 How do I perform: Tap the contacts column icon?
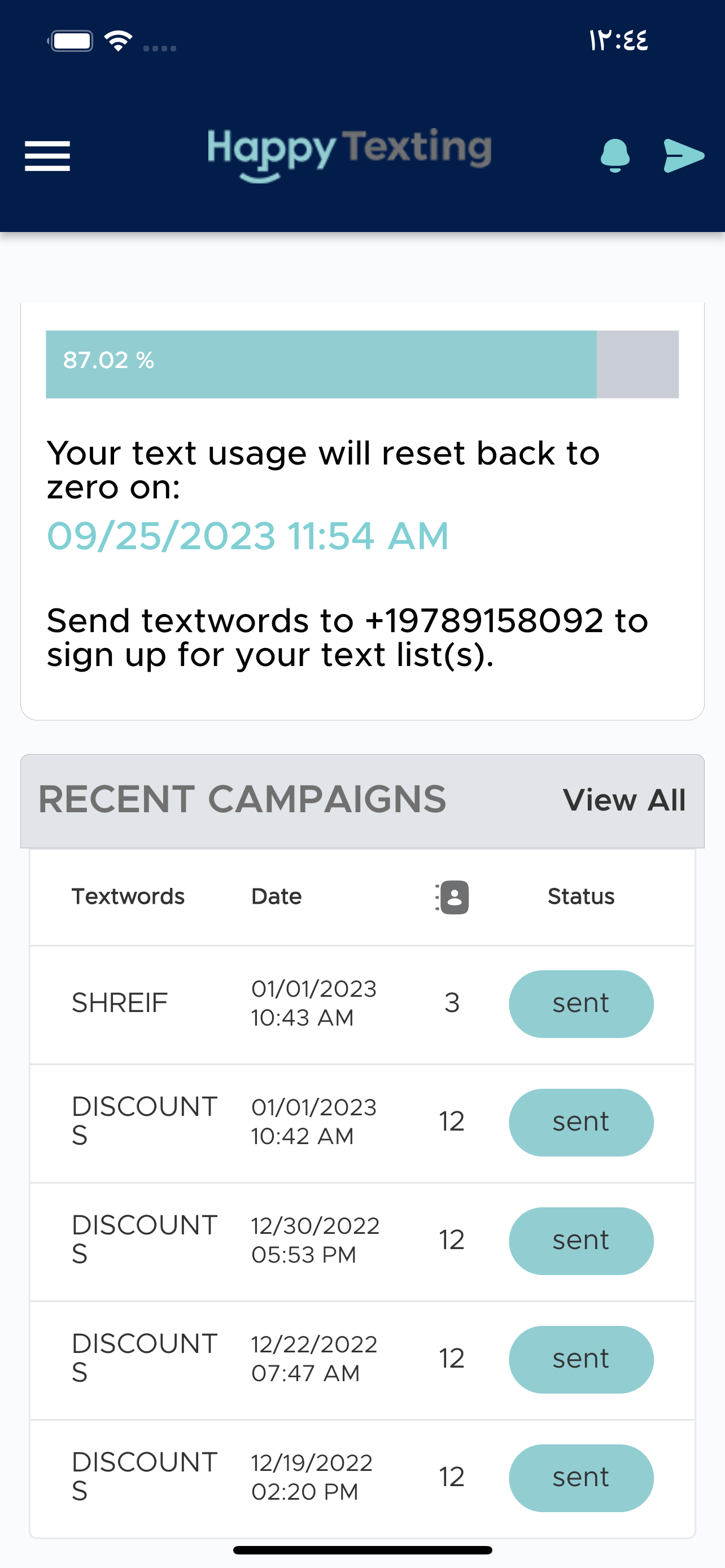click(452, 897)
